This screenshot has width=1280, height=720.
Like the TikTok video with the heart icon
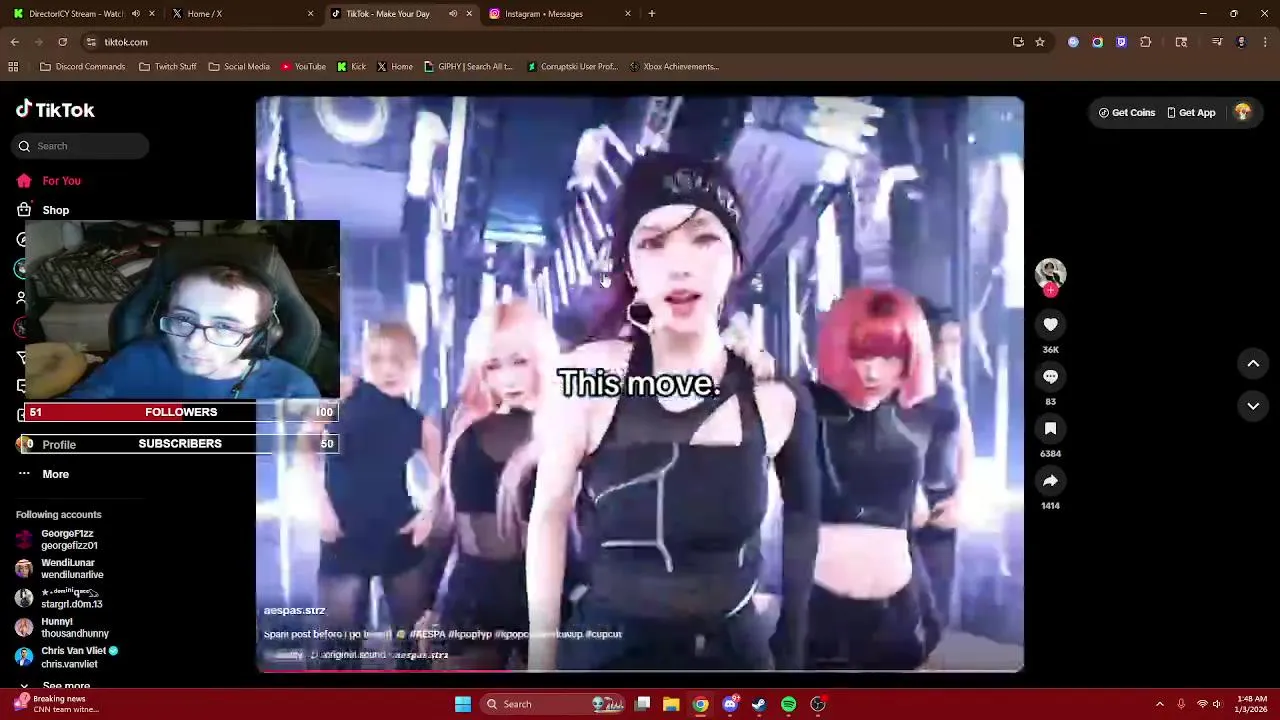click(x=1050, y=324)
